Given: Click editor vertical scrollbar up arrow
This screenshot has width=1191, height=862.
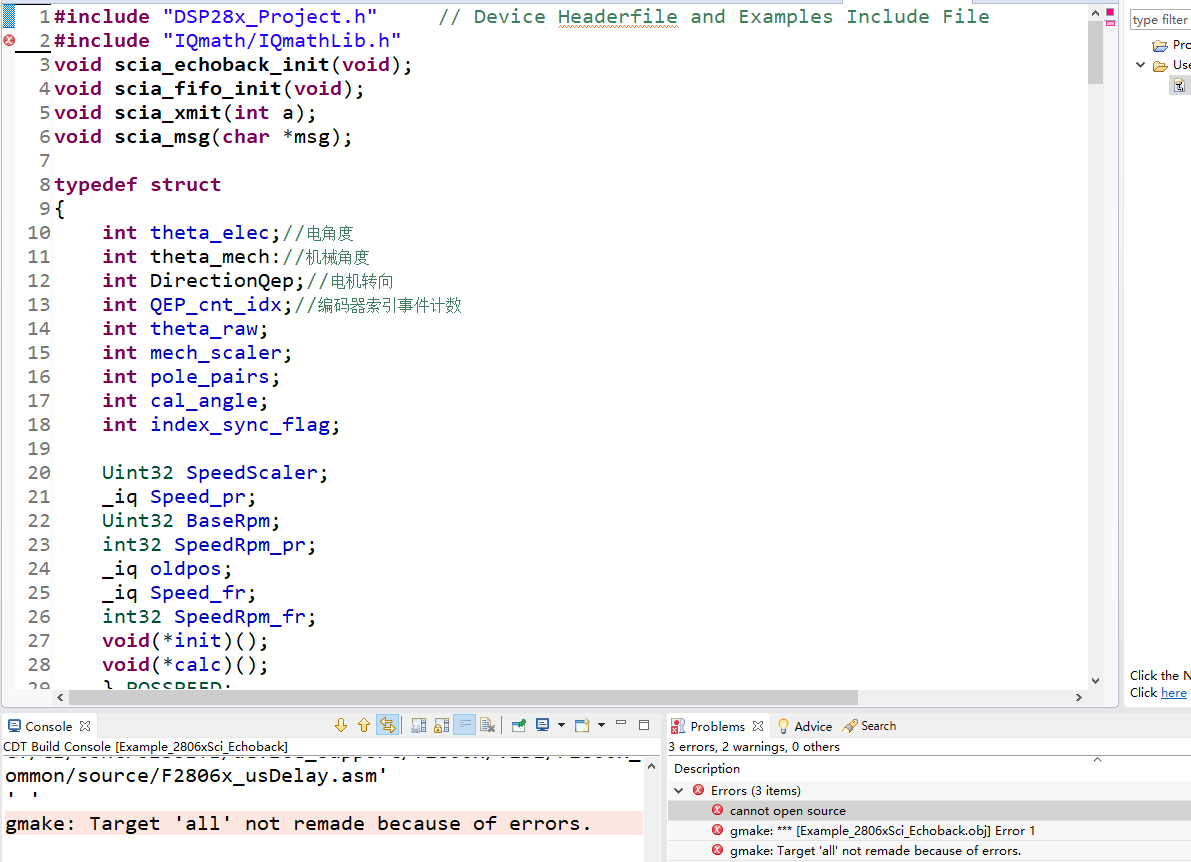Looking at the screenshot, I should [1095, 13].
